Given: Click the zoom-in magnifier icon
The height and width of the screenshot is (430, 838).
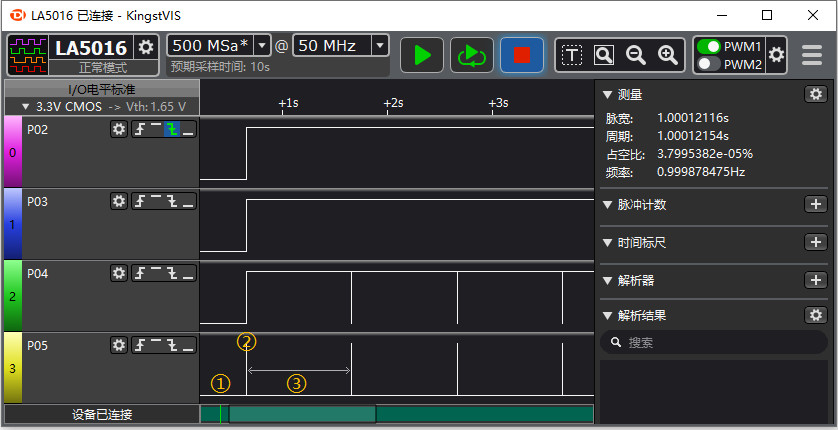Looking at the screenshot, I should pyautogui.click(x=668, y=55).
